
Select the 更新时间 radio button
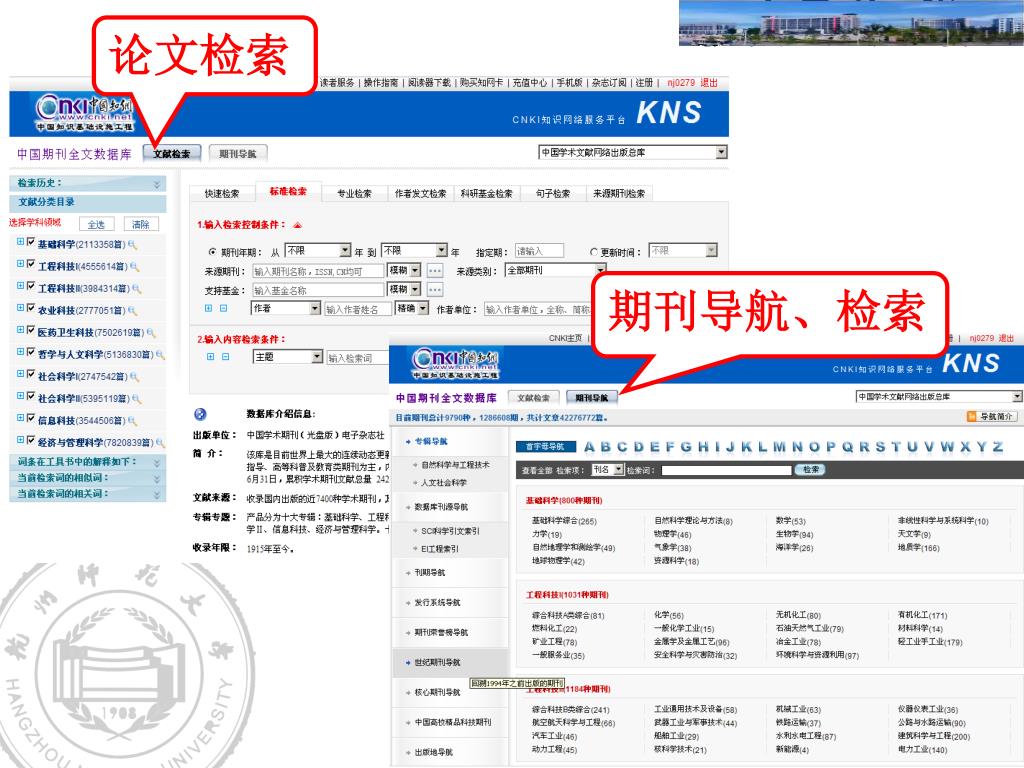[x=594, y=252]
